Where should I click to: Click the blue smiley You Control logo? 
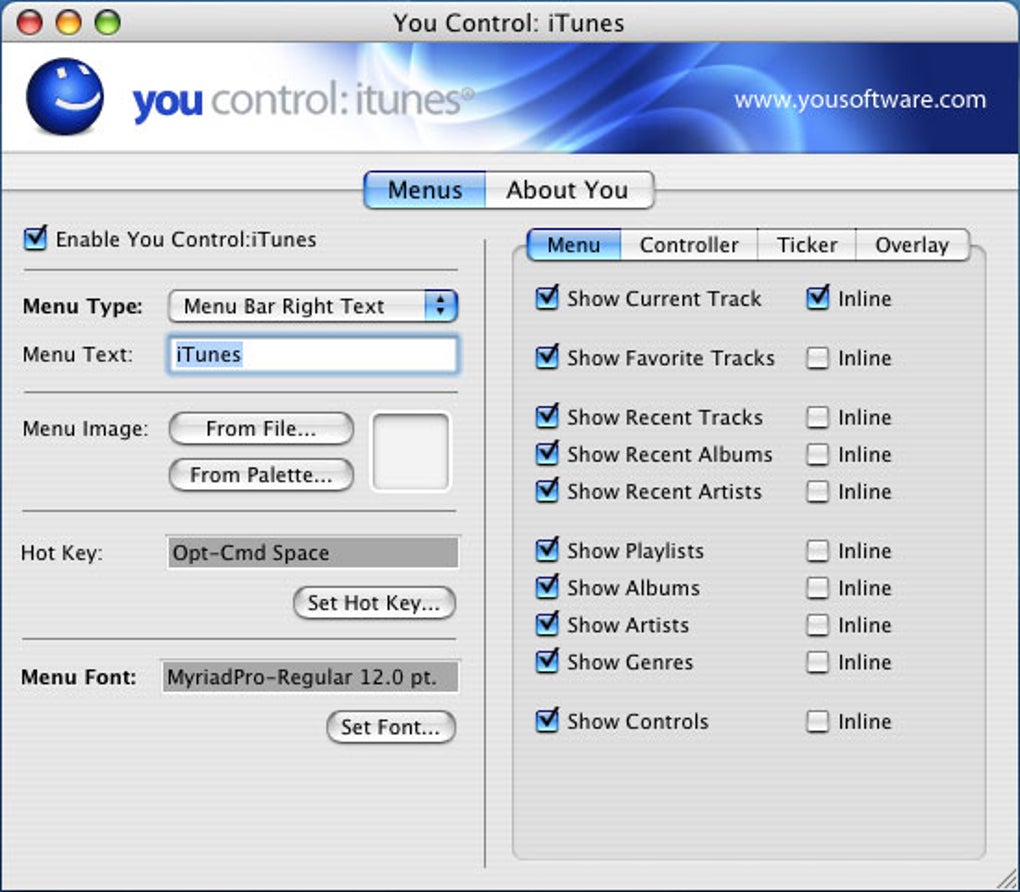64,96
